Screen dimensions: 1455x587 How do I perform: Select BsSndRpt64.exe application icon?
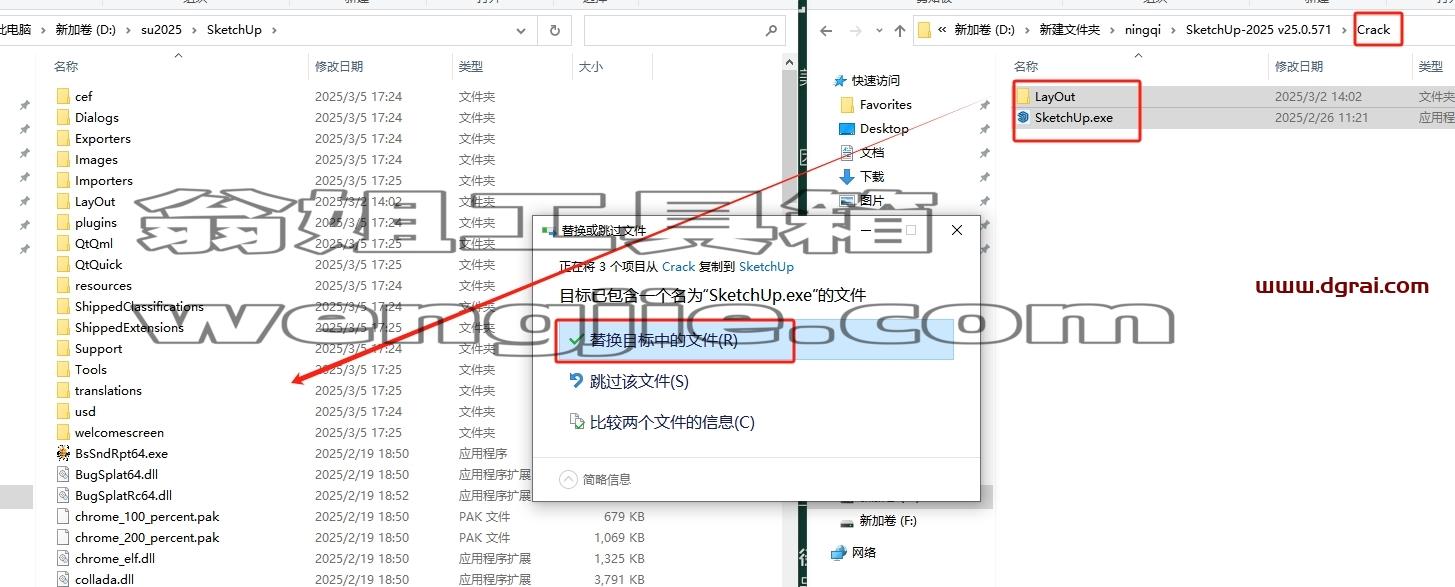(64, 453)
